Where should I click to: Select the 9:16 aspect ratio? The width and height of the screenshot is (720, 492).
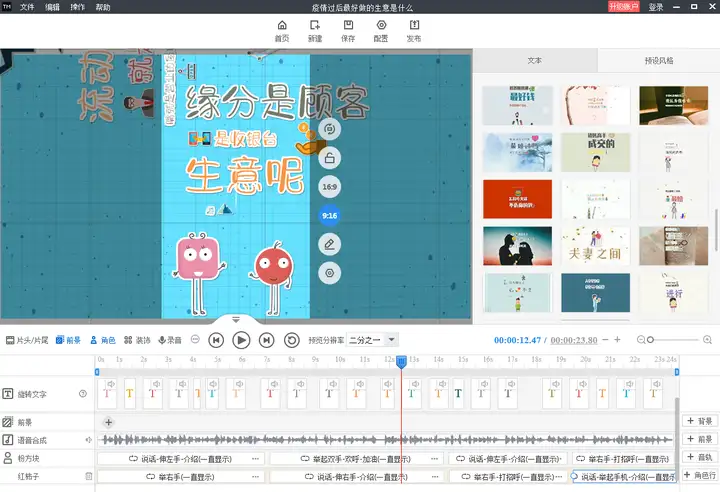tap(329, 215)
